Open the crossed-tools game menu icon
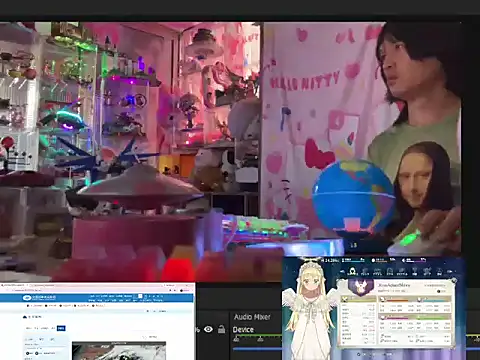480x360 pixels. [x=427, y=272]
